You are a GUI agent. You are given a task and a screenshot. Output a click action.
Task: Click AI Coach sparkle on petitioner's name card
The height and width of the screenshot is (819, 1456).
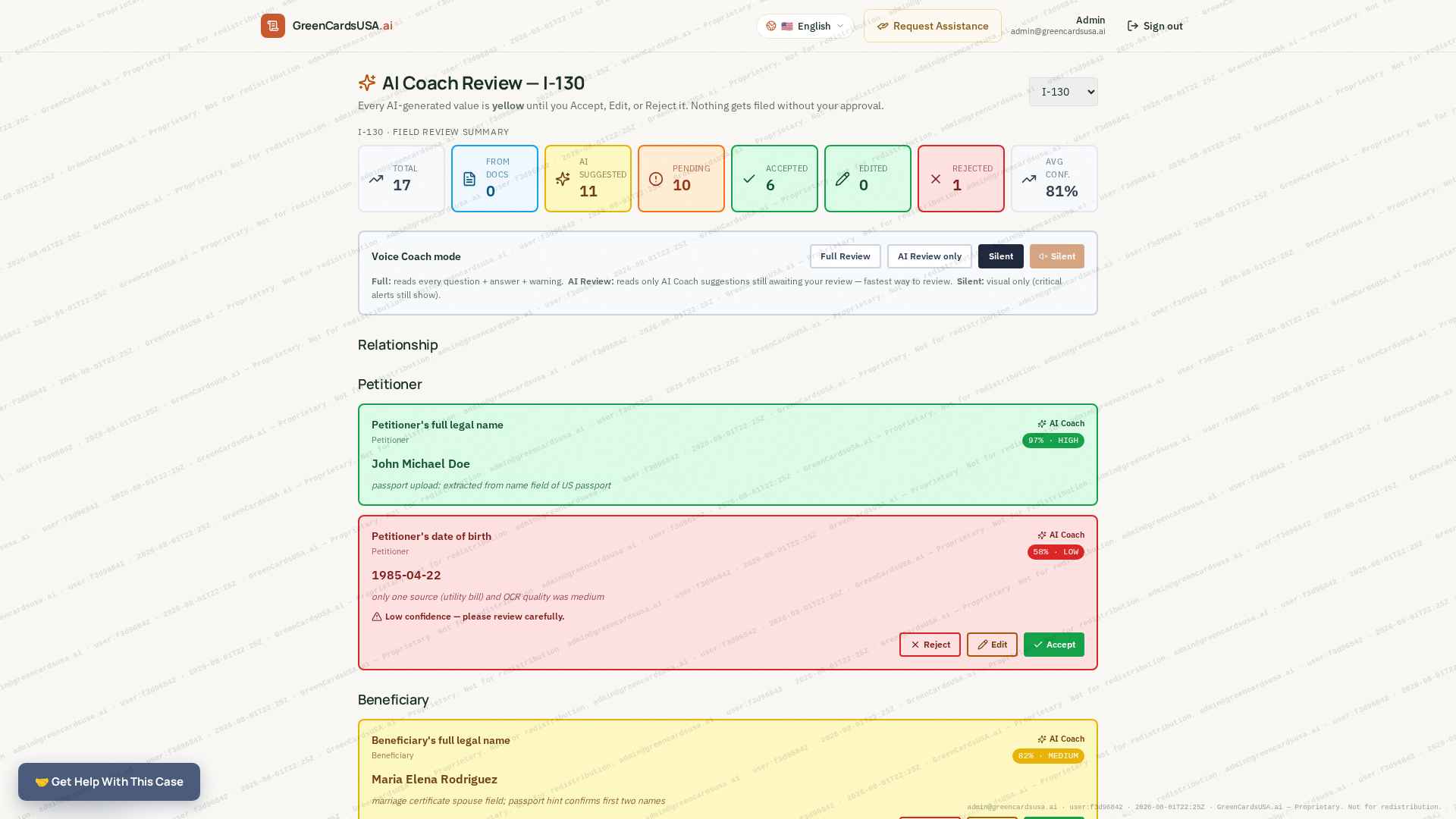click(x=1042, y=424)
